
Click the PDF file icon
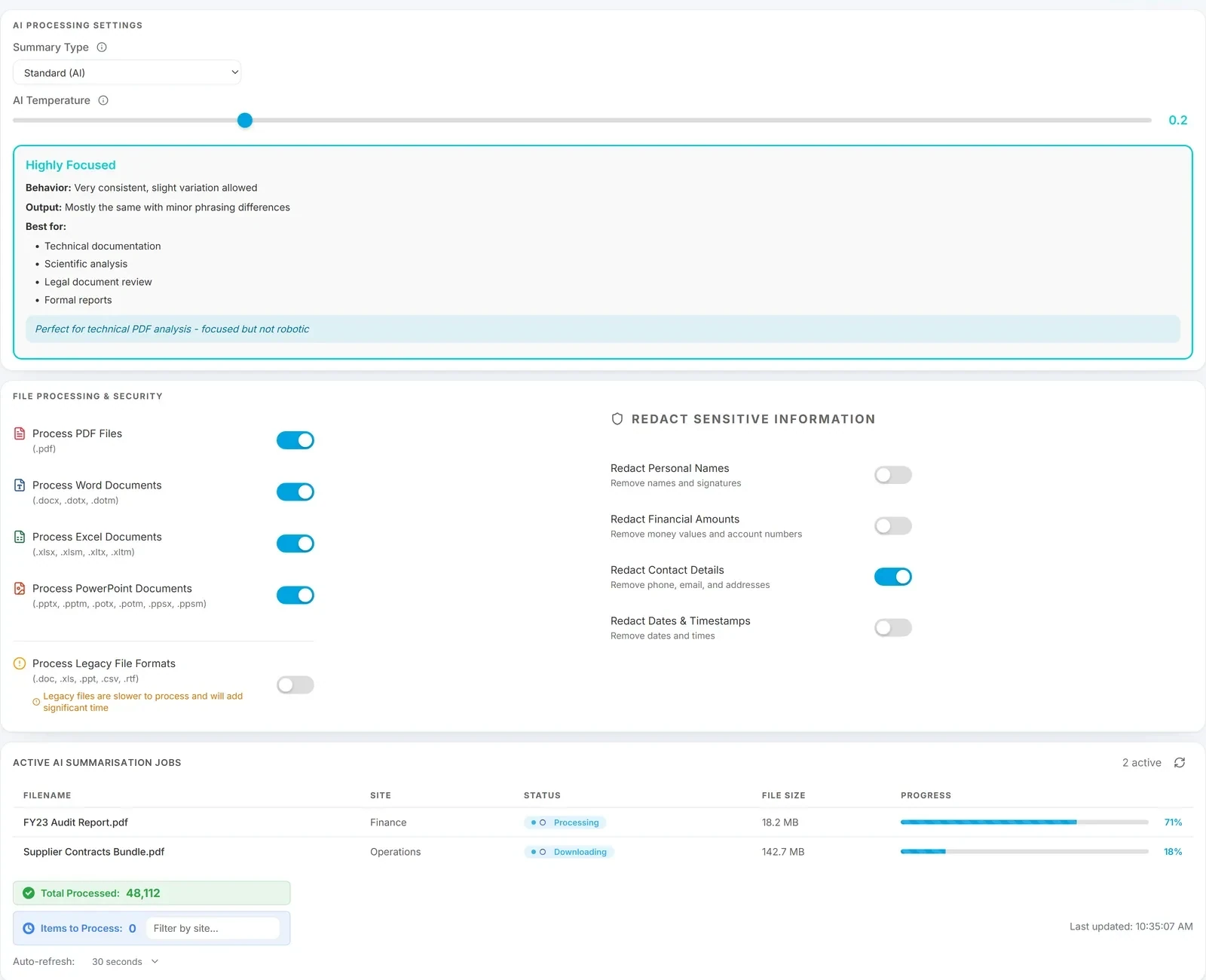point(20,433)
